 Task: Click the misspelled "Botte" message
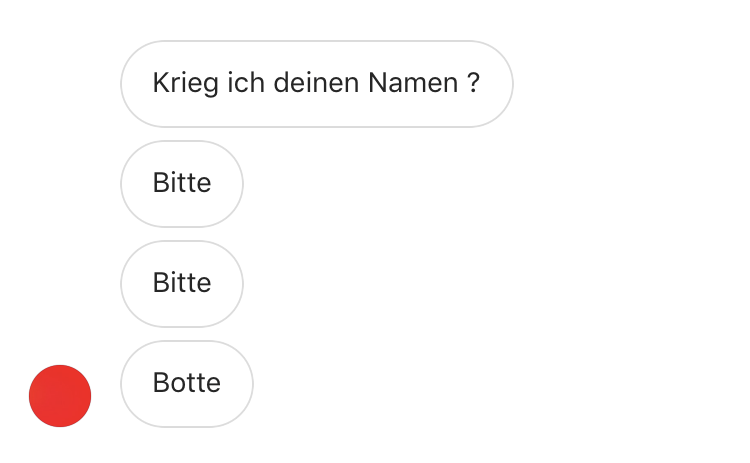click(x=187, y=384)
